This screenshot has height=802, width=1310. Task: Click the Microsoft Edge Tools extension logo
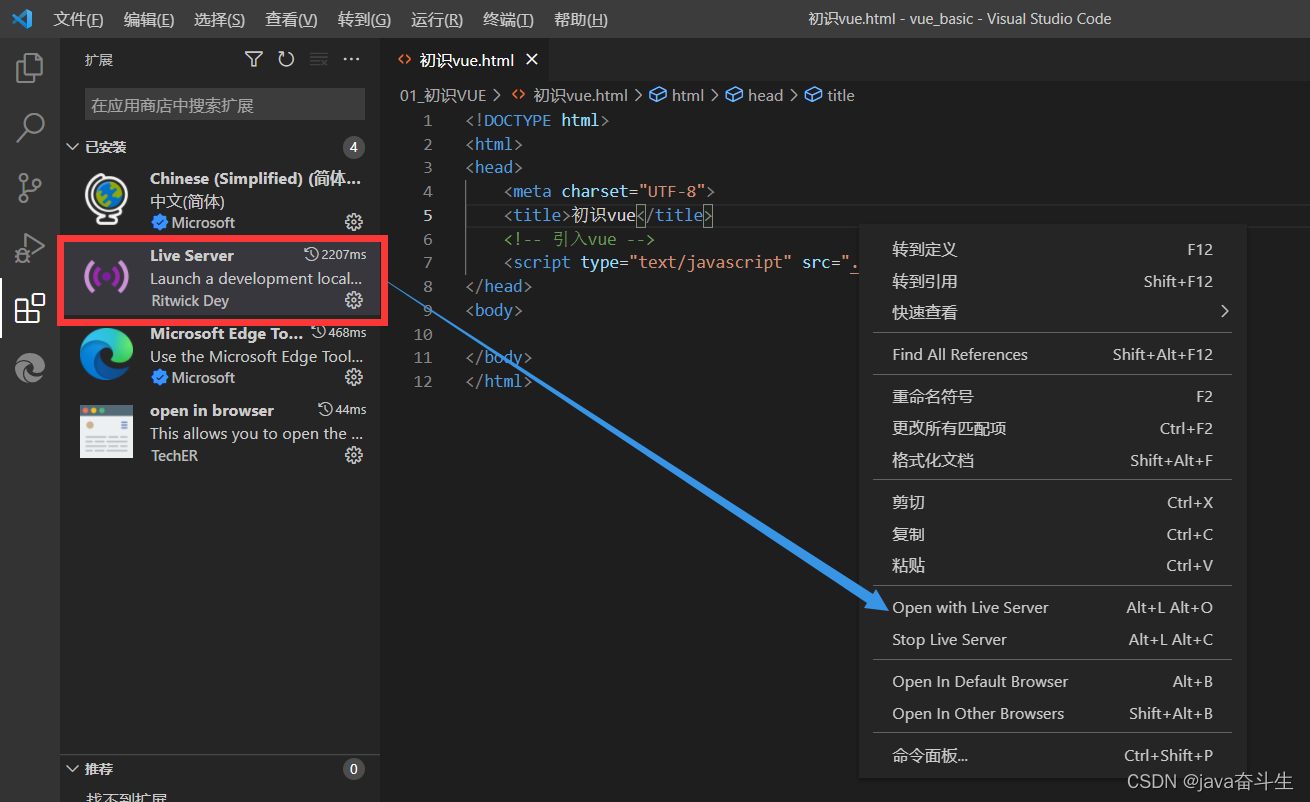[x=107, y=354]
